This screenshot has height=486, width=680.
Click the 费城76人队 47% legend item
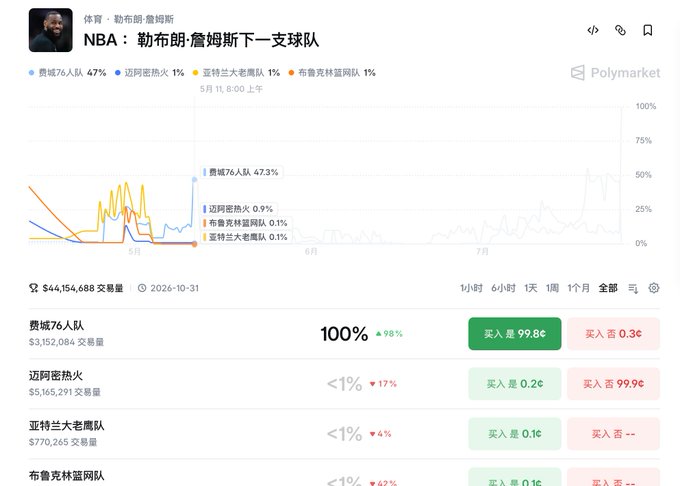67,72
